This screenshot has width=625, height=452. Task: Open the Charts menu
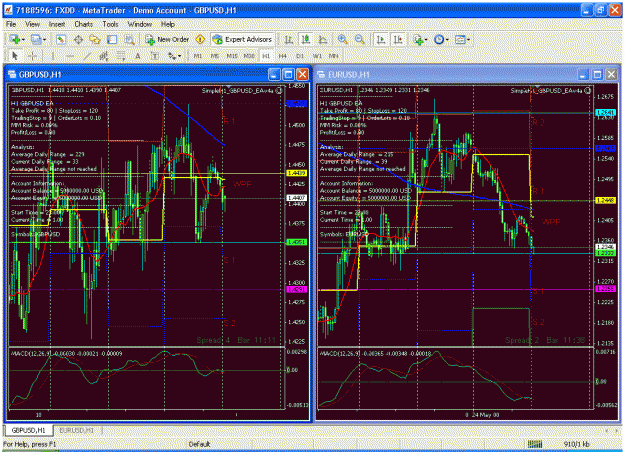[83, 24]
